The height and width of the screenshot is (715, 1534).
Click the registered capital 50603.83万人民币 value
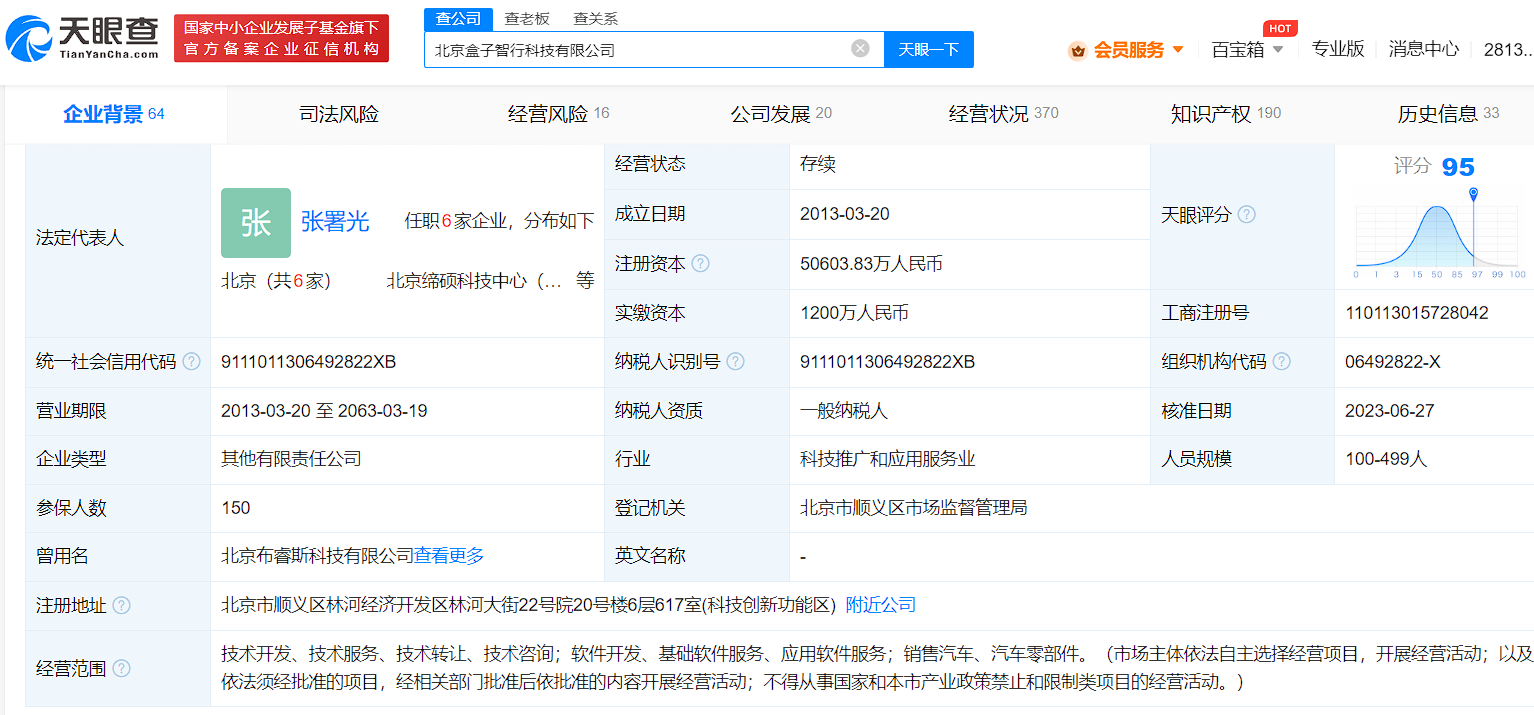coord(871,264)
